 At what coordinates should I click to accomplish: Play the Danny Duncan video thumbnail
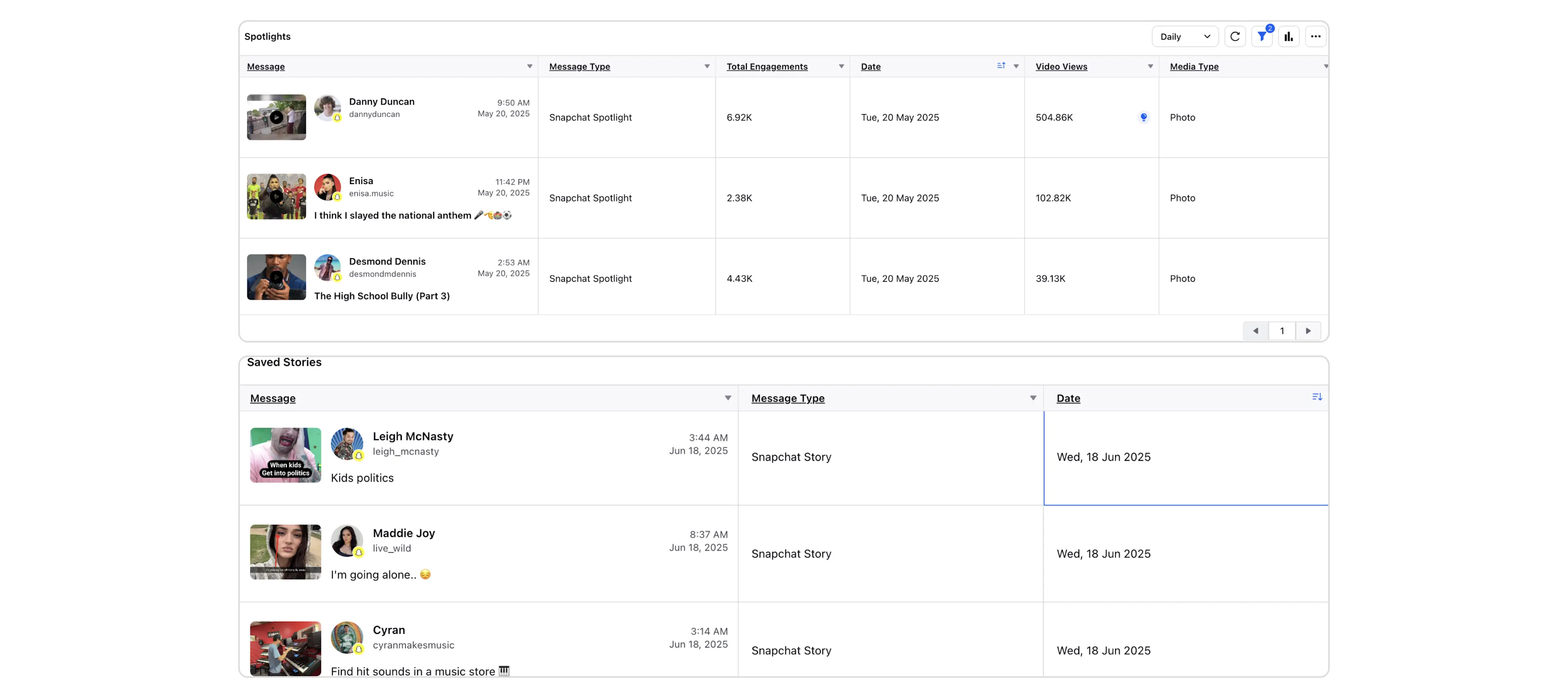point(276,118)
